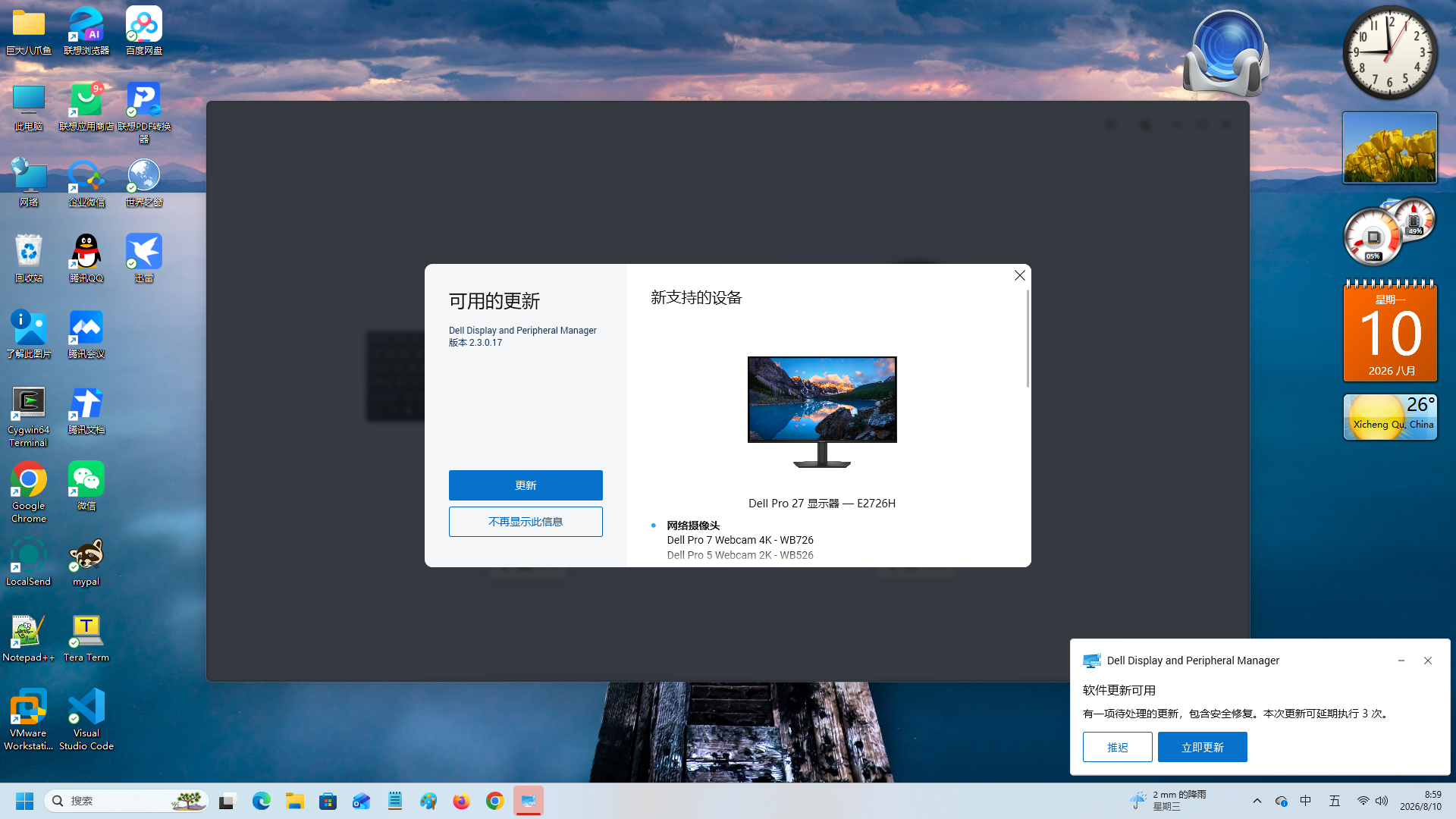Select the 世界之窗 desktop icon
1456x819 pixels.
tap(144, 183)
